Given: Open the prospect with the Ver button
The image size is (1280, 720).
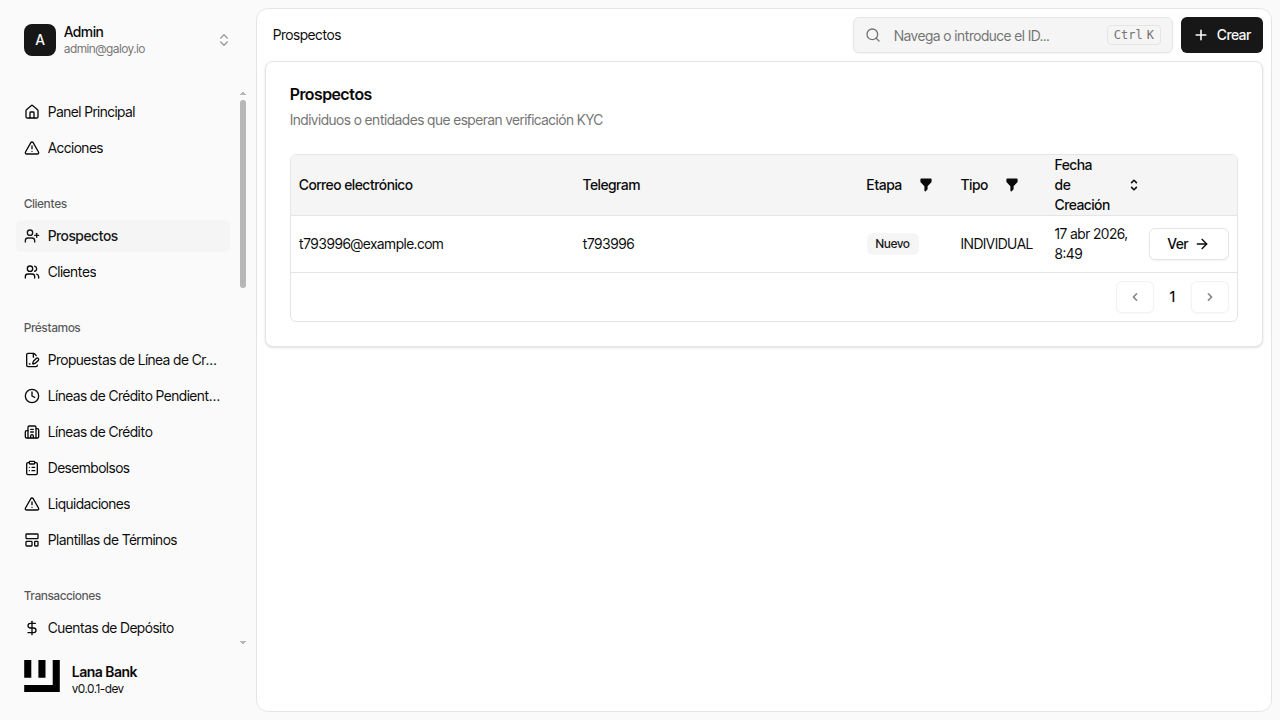Looking at the screenshot, I should [x=1188, y=243].
